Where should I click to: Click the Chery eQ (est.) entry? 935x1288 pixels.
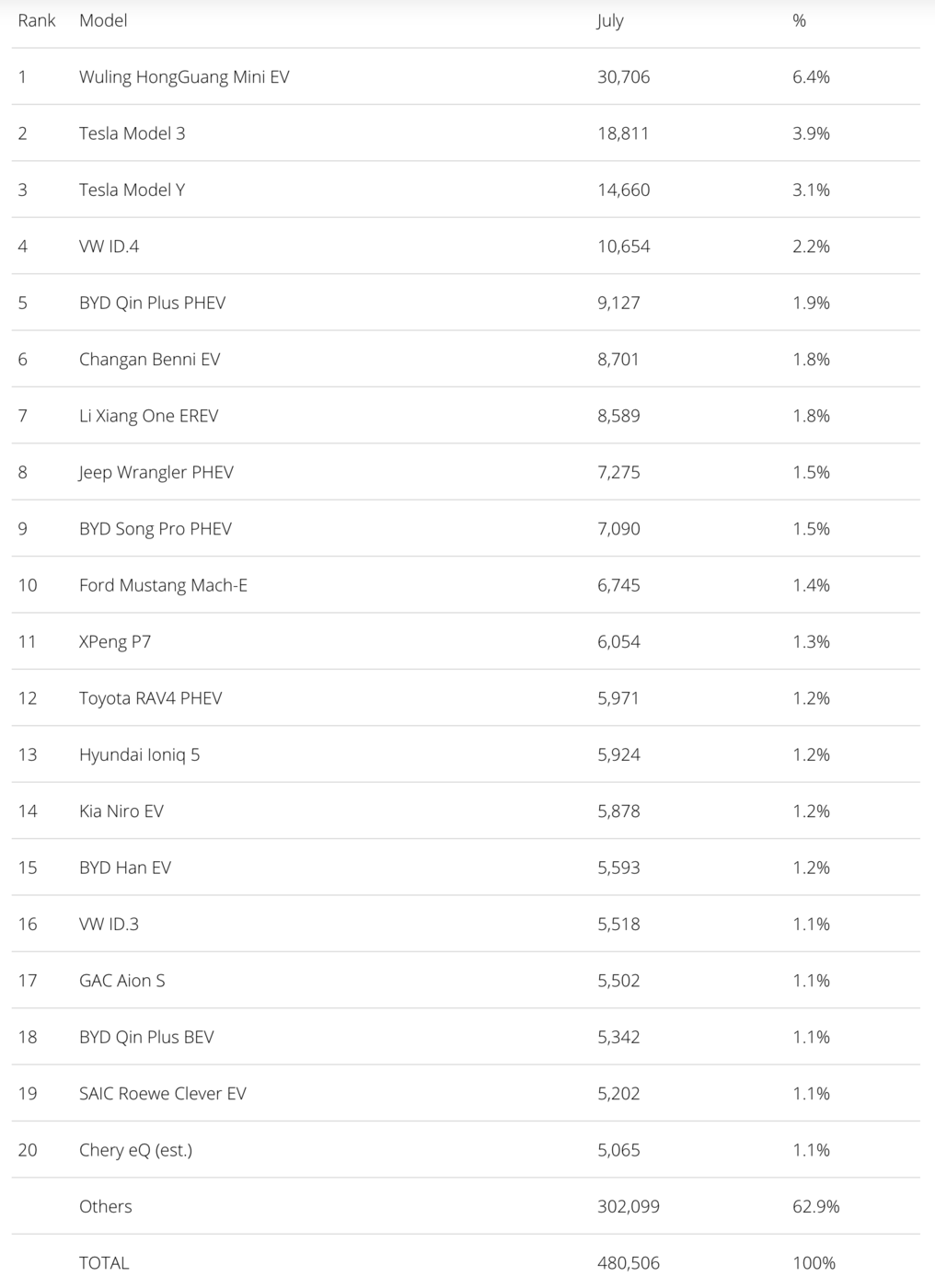135,1150
